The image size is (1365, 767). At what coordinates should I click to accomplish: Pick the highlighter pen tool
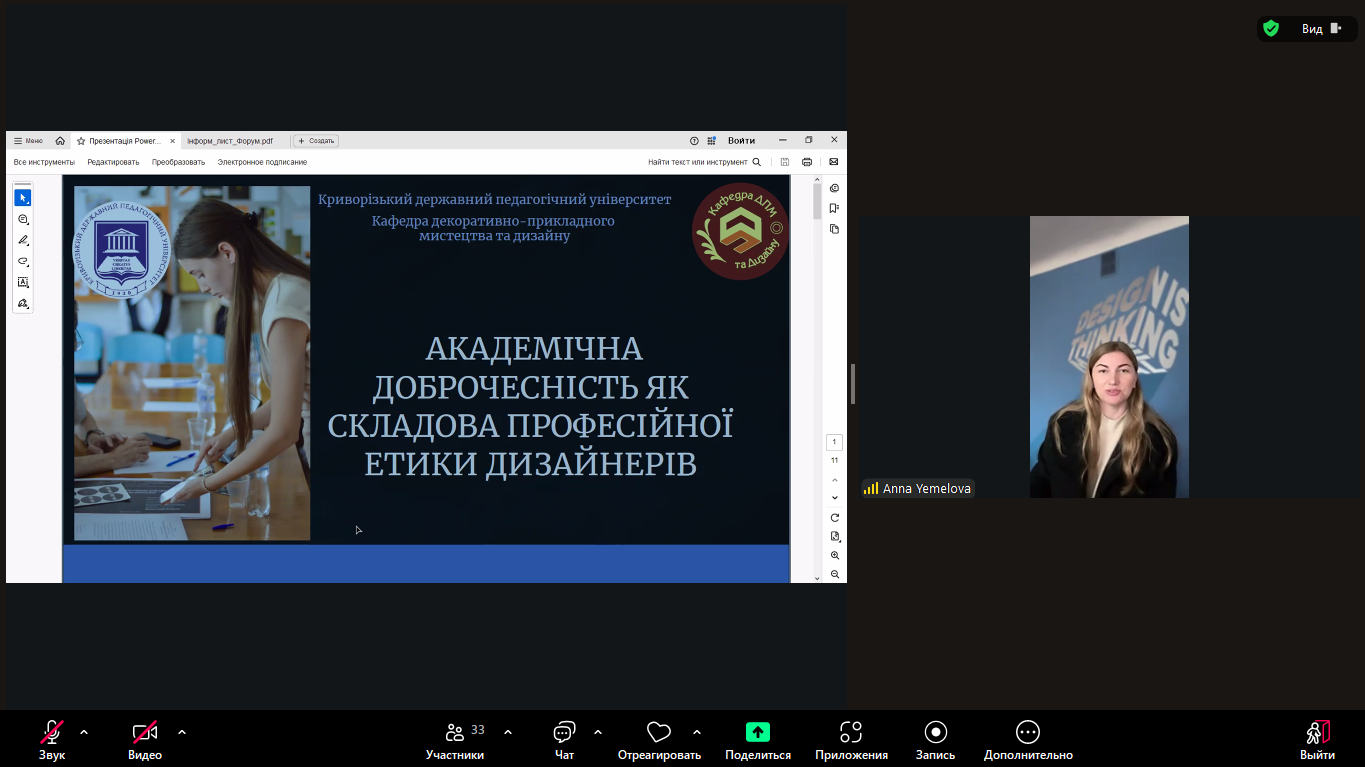pyautogui.click(x=23, y=240)
